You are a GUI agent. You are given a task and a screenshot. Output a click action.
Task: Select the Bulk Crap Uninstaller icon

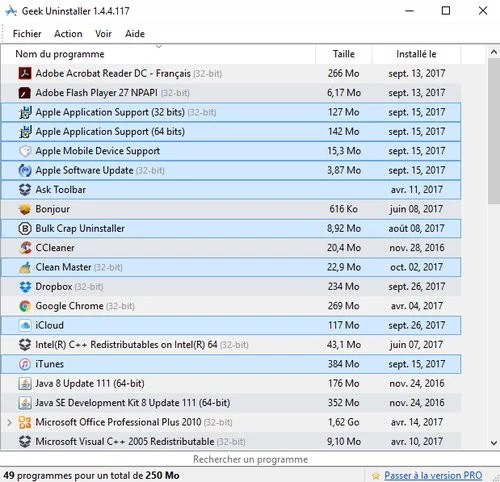25,228
